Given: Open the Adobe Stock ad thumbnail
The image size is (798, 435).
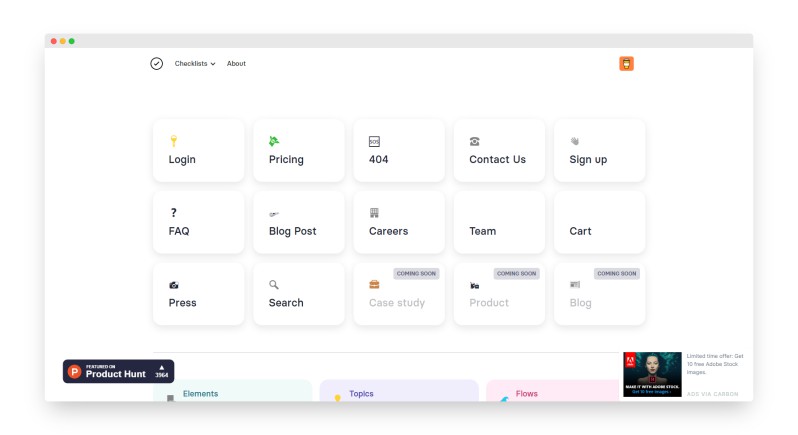Looking at the screenshot, I should (x=652, y=374).
